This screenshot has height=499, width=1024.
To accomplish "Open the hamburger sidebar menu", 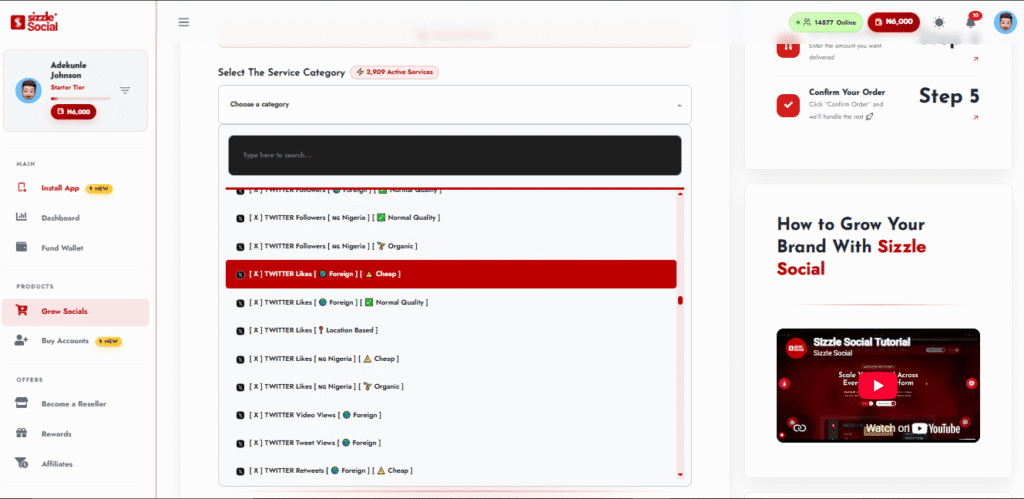I will 184,22.
